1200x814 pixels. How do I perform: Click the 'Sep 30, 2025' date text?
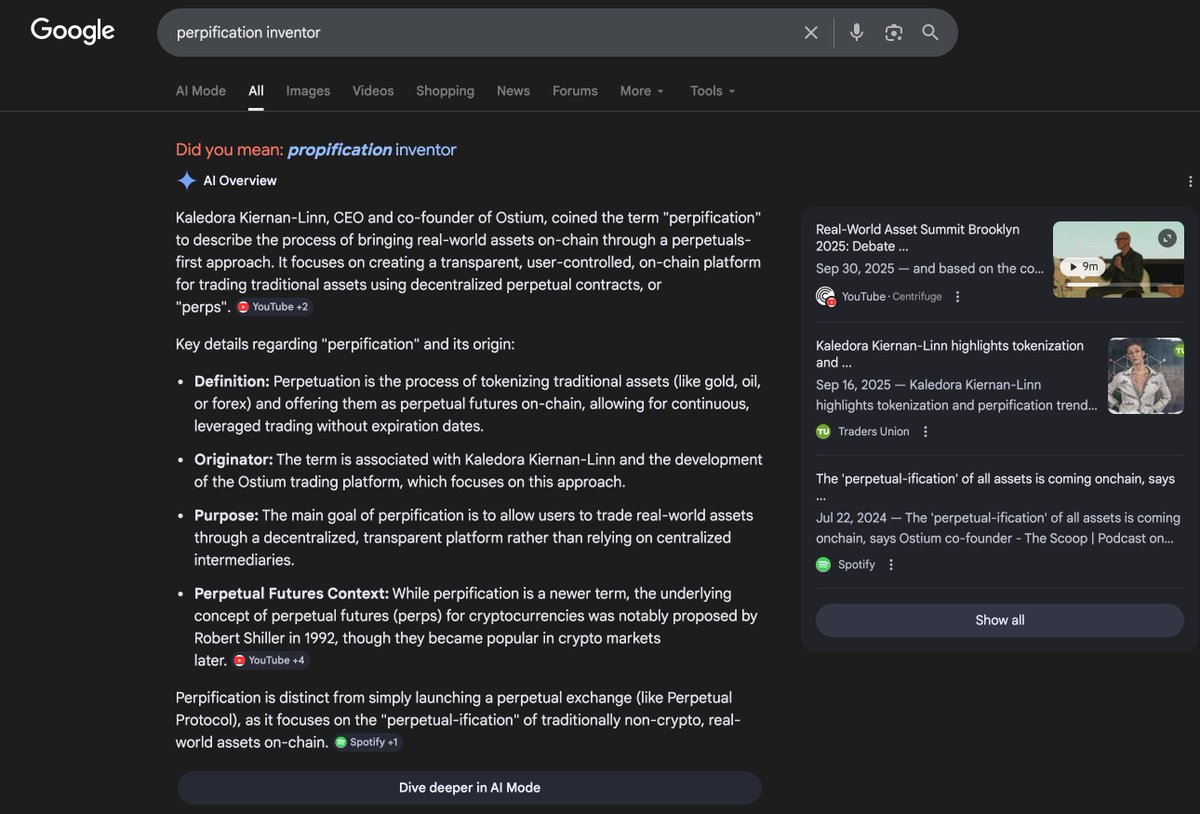(x=855, y=269)
